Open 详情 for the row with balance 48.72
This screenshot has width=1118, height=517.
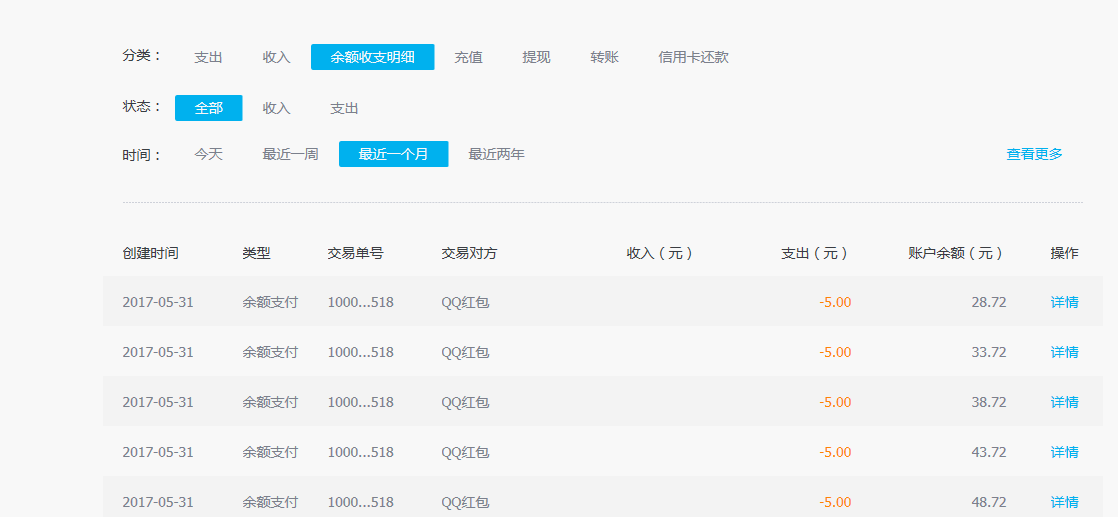1065,502
